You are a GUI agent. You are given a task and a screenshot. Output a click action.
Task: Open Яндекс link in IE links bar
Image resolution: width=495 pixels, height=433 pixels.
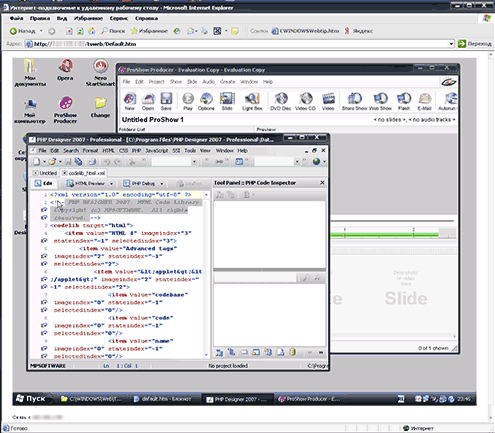tap(359, 31)
